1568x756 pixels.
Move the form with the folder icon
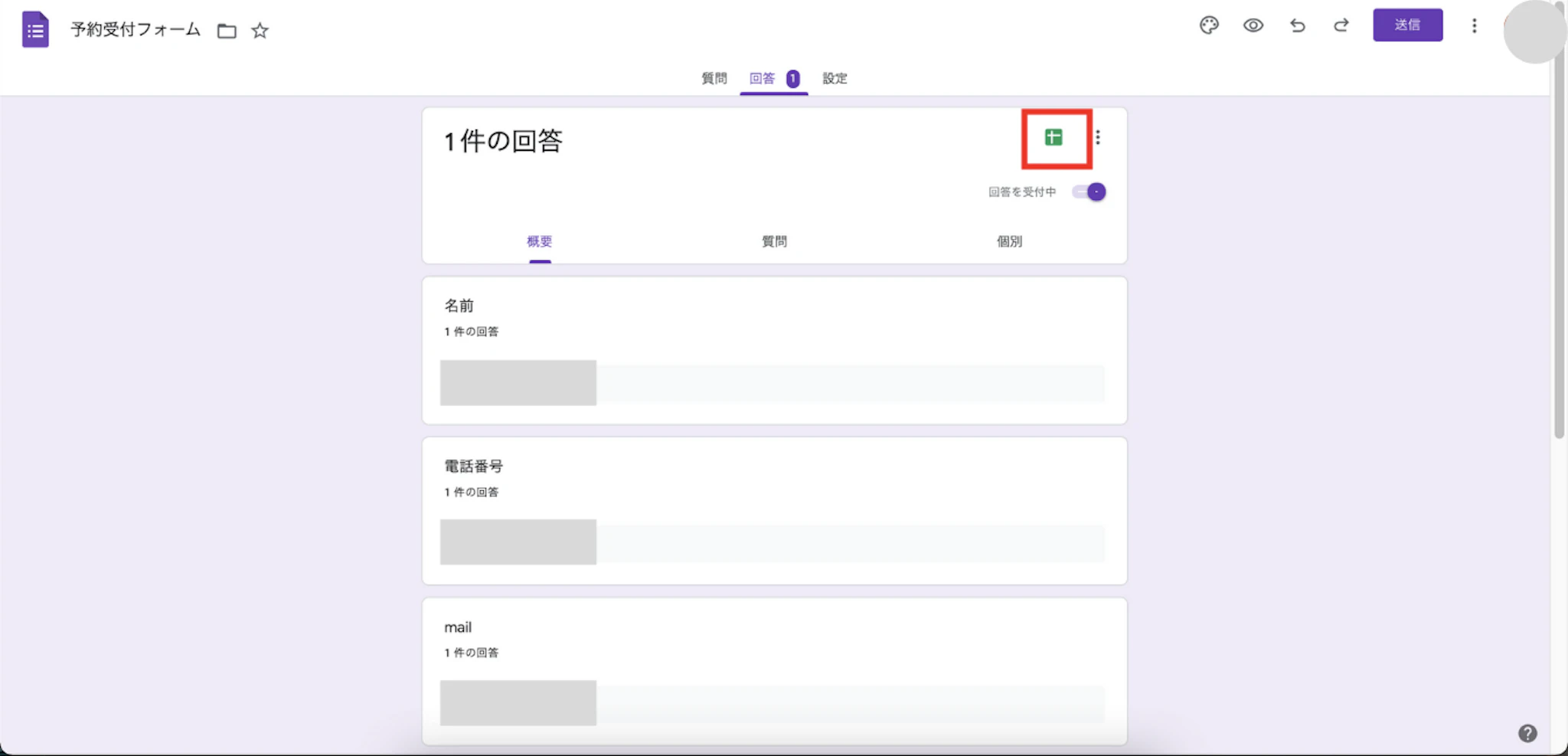point(227,31)
